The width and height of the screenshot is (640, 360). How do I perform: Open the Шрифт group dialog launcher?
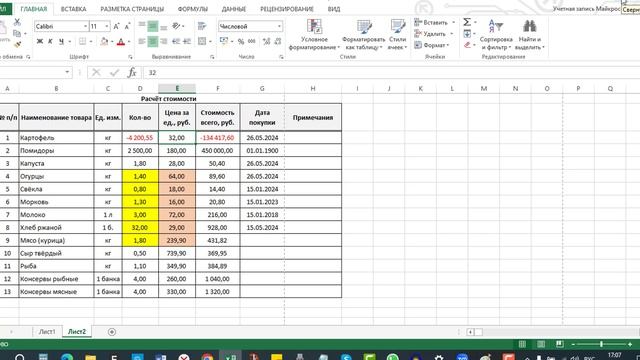[x=130, y=57]
